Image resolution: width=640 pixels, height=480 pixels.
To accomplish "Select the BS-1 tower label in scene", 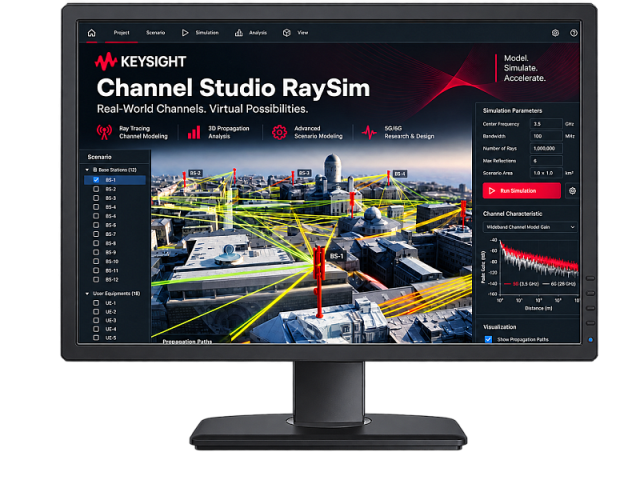I will [x=336, y=256].
